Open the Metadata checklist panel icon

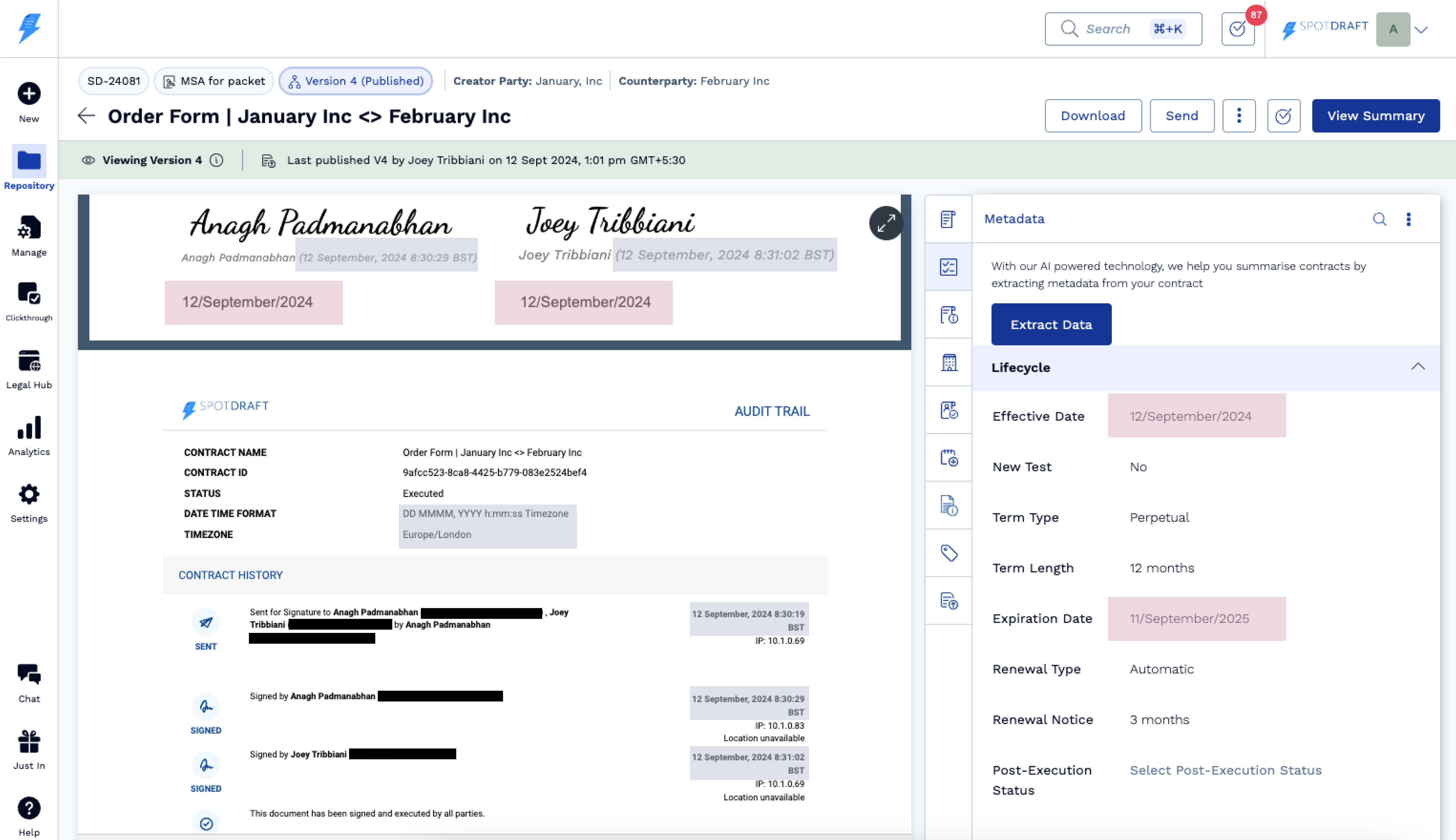coord(948,267)
